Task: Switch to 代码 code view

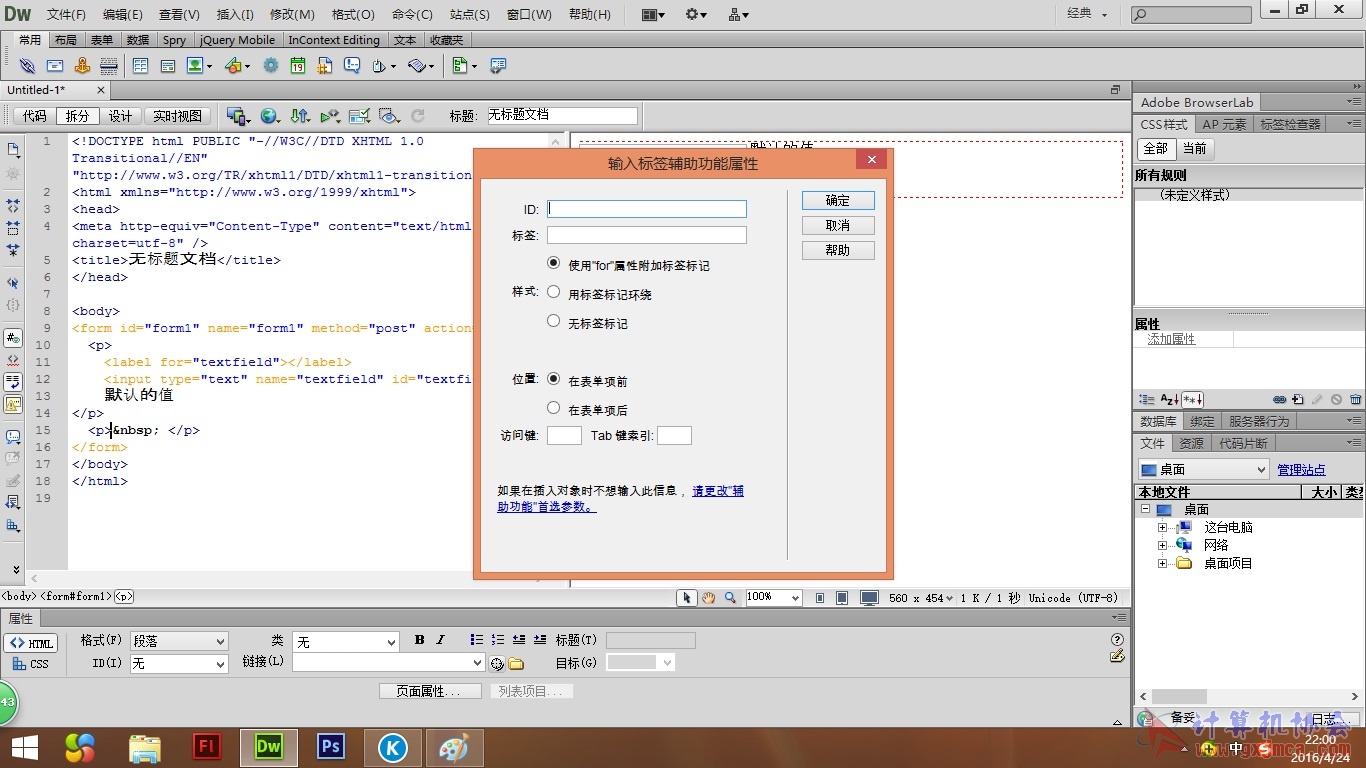Action: pyautogui.click(x=34, y=116)
